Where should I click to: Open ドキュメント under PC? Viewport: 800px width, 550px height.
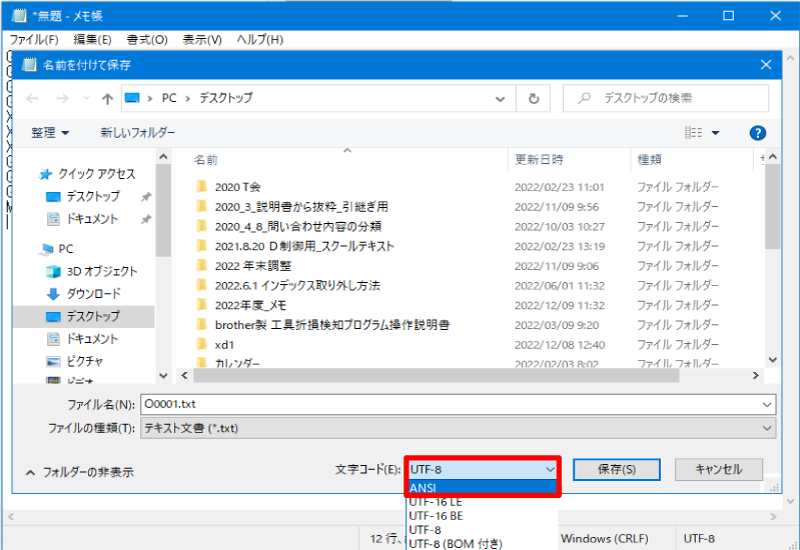click(x=82, y=339)
